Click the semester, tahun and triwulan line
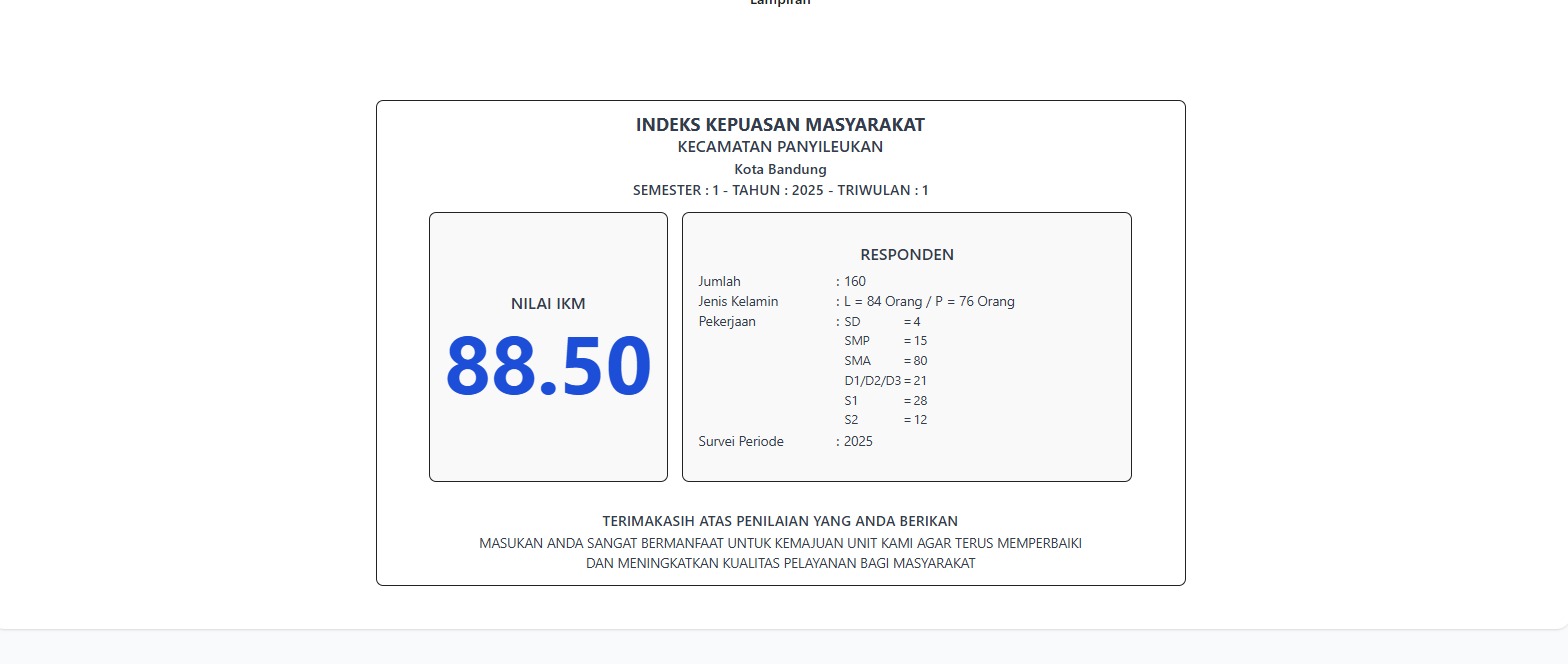1568x664 pixels. click(x=780, y=190)
